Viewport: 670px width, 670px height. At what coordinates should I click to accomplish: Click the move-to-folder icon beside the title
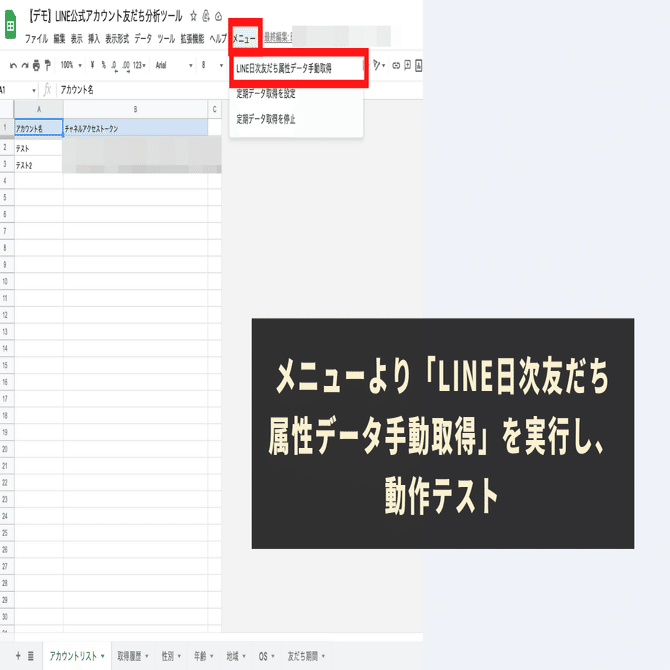(206, 16)
